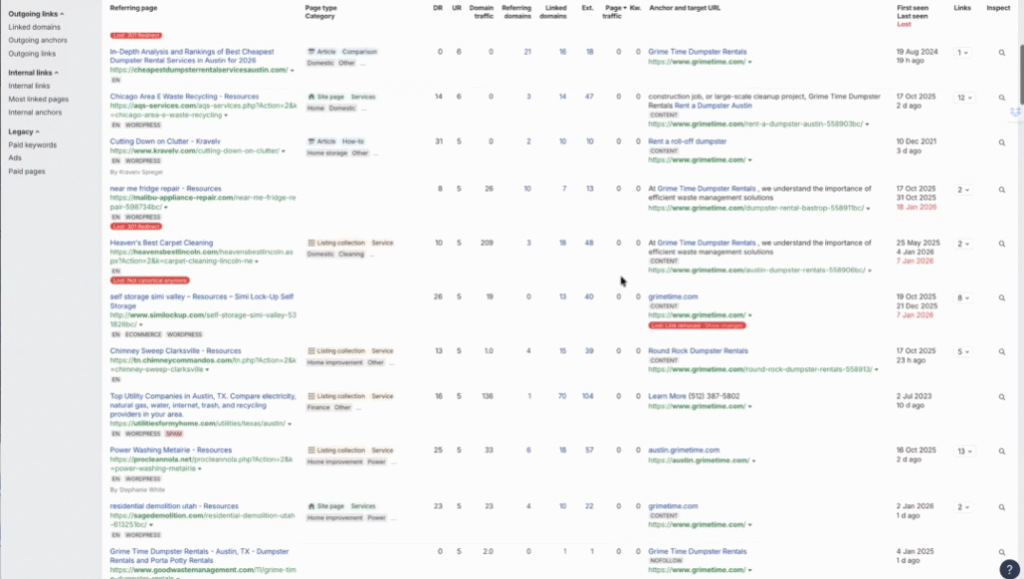The height and width of the screenshot is (579, 1024).
Task: Click inspect magnifier for Cutting Down on Clutter row
Action: click(1001, 143)
